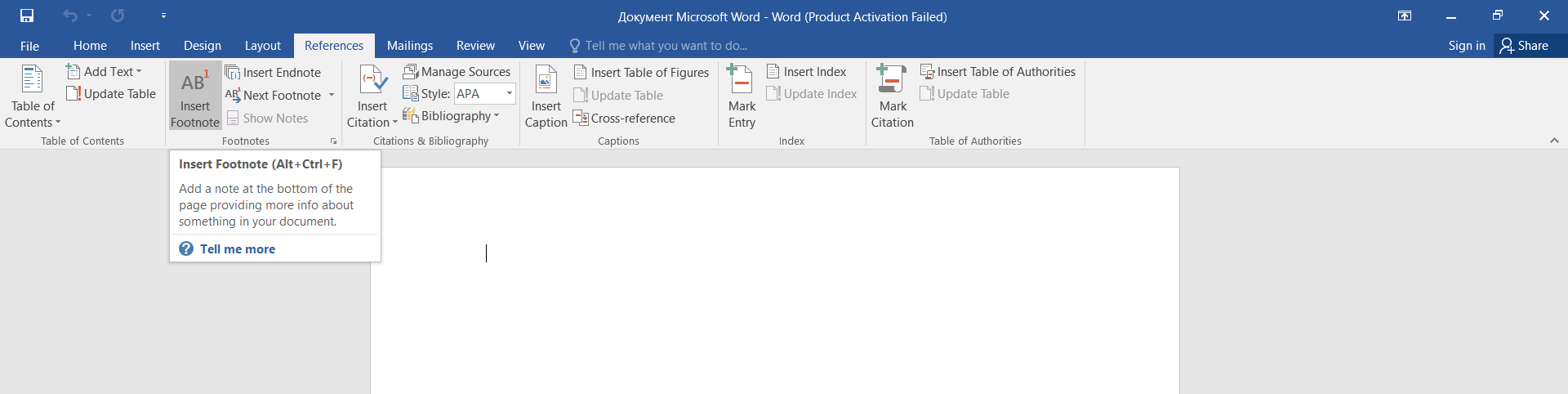Open the File menu
Viewport: 1568px width, 394px height.
pos(29,46)
